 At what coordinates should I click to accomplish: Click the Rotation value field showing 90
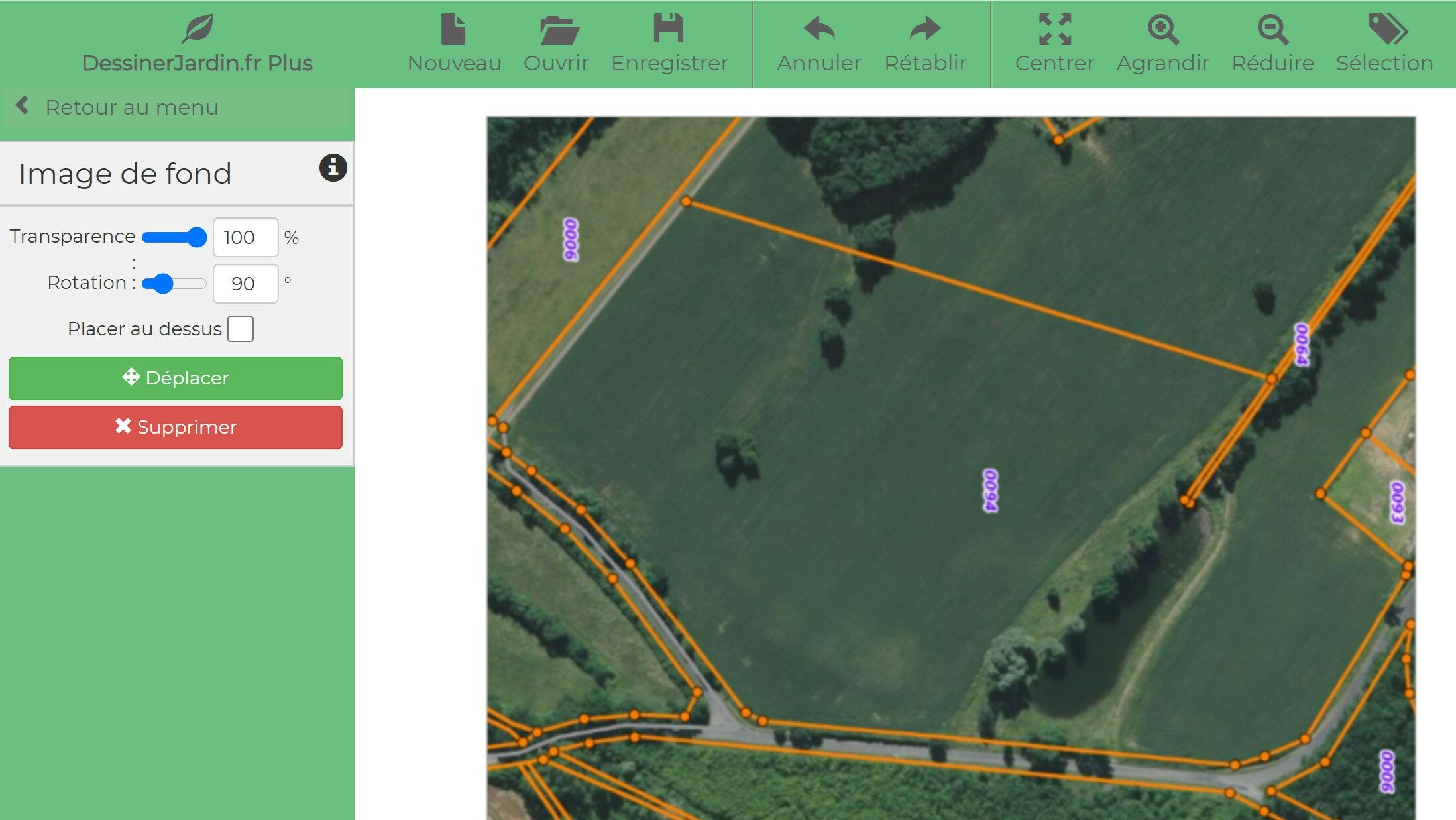(245, 284)
